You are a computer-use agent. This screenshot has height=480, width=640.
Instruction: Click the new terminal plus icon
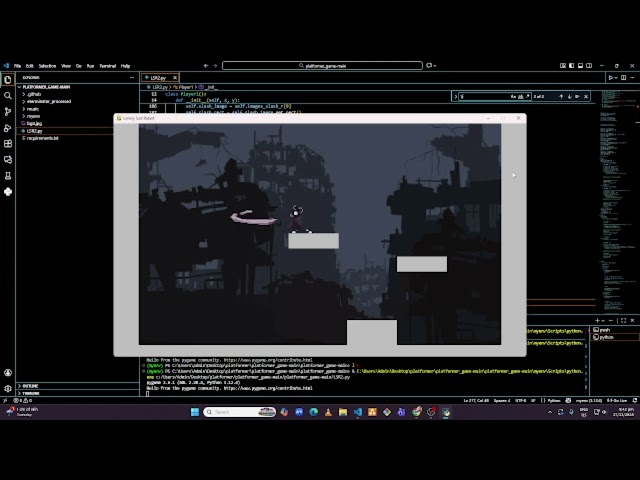(x=597, y=321)
